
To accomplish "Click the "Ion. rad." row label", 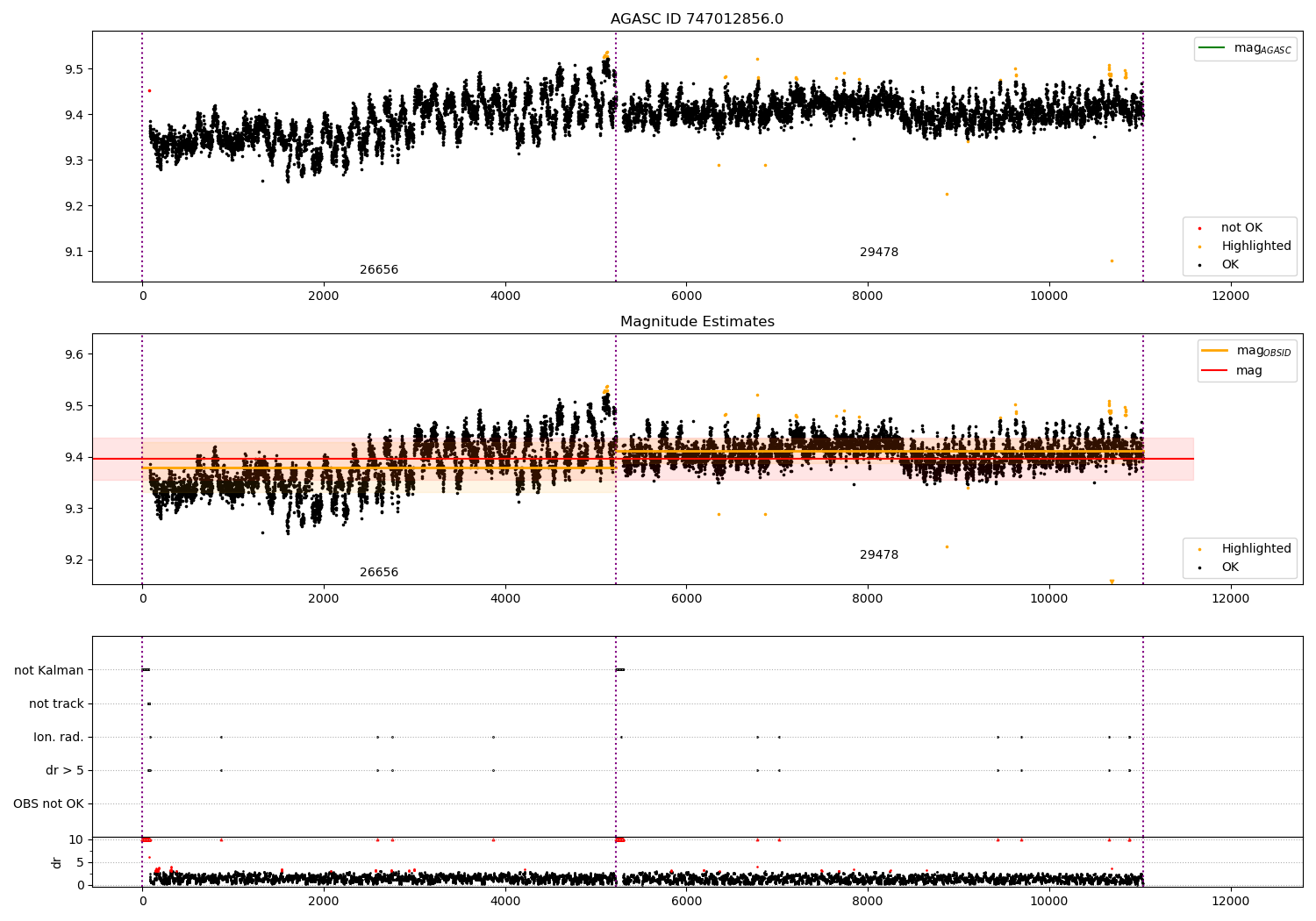I will (59, 738).
